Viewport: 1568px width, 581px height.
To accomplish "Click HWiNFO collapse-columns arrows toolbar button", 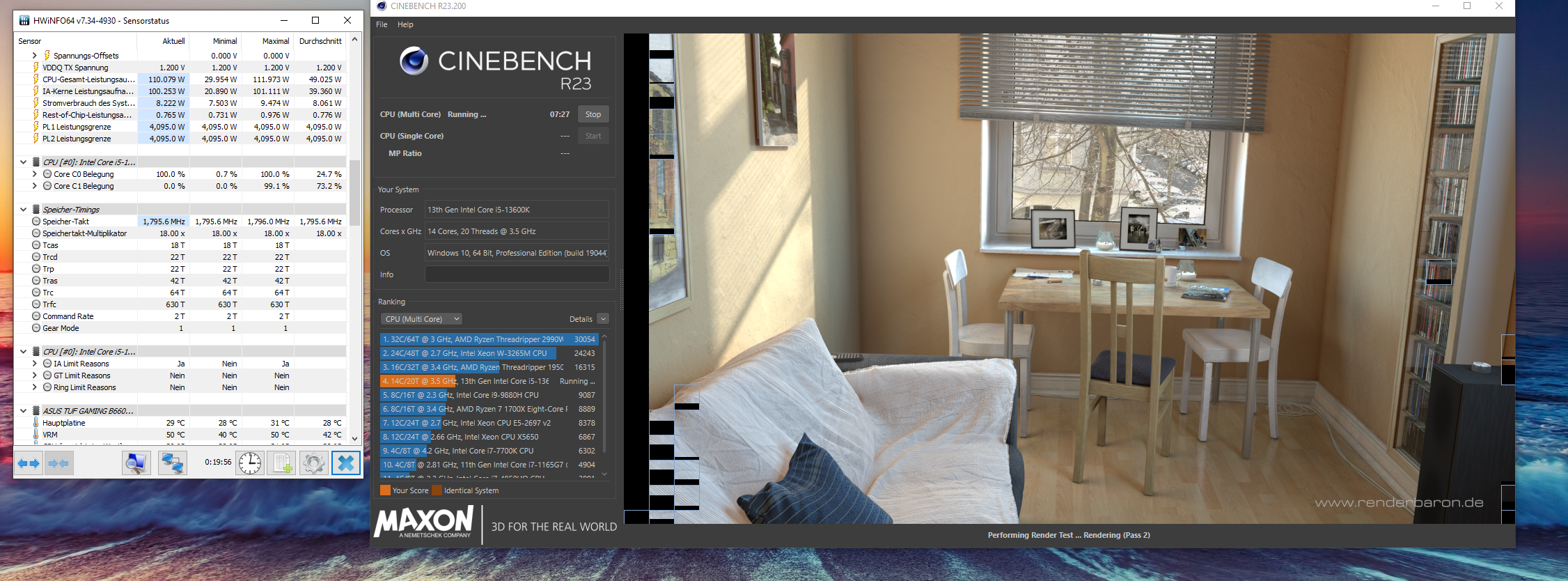I will pos(59,463).
